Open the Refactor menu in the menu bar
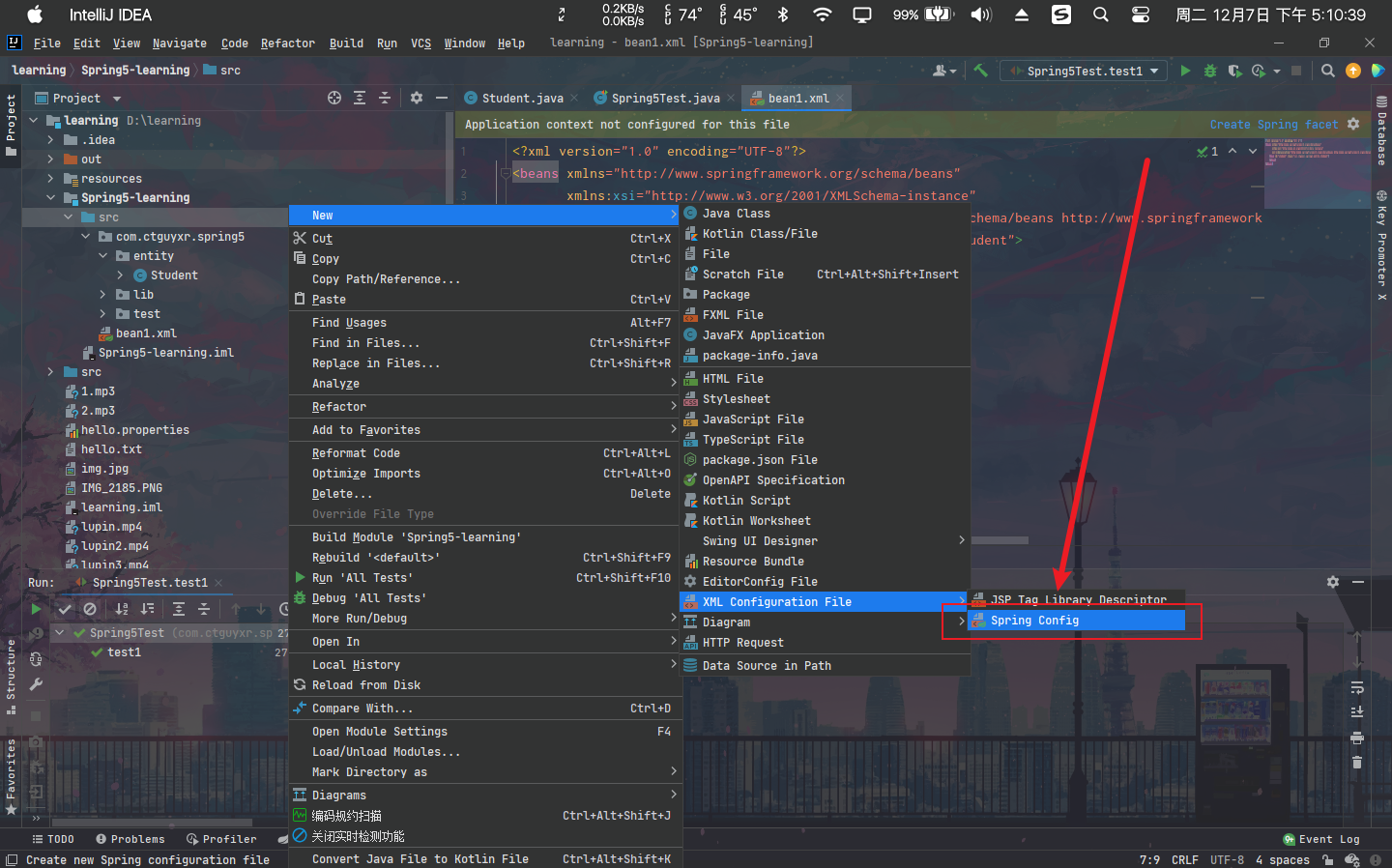The height and width of the screenshot is (868, 1392). click(287, 43)
